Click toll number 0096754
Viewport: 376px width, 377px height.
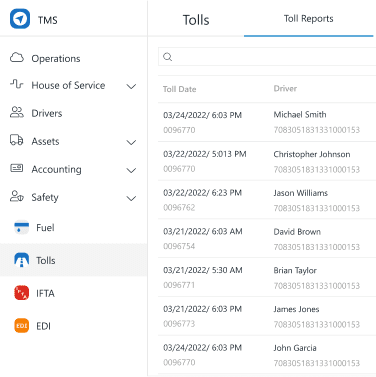click(x=179, y=246)
